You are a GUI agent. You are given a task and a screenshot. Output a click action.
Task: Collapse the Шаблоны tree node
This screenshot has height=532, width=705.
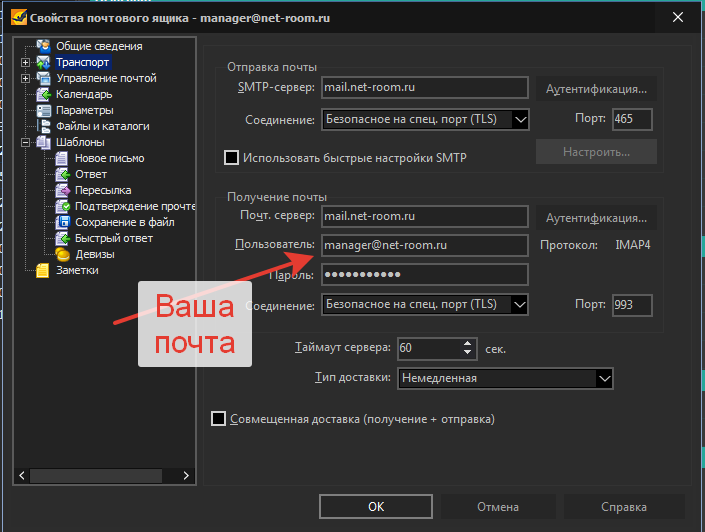click(x=26, y=143)
